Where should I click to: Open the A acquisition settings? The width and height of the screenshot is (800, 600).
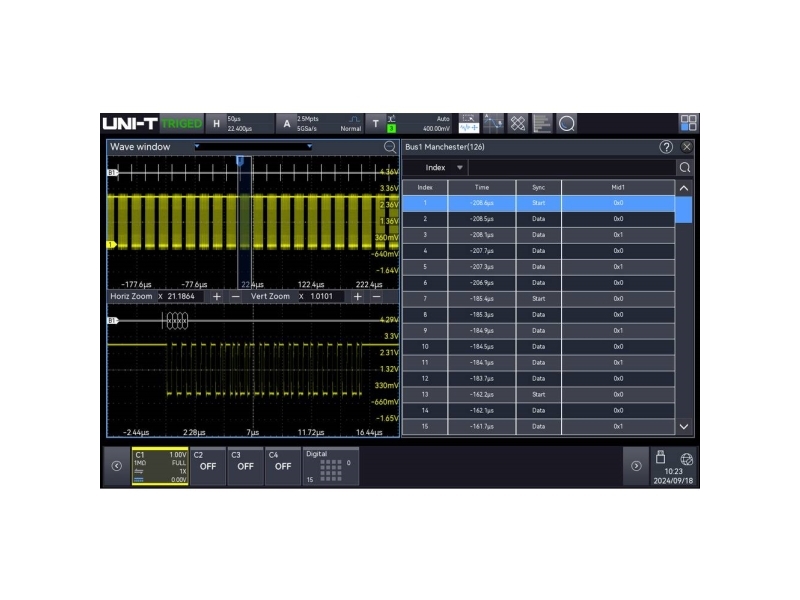point(321,123)
